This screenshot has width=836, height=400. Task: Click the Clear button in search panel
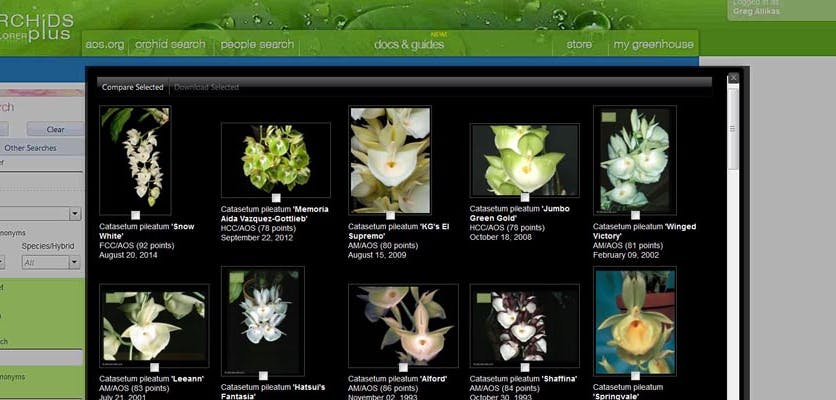point(55,129)
